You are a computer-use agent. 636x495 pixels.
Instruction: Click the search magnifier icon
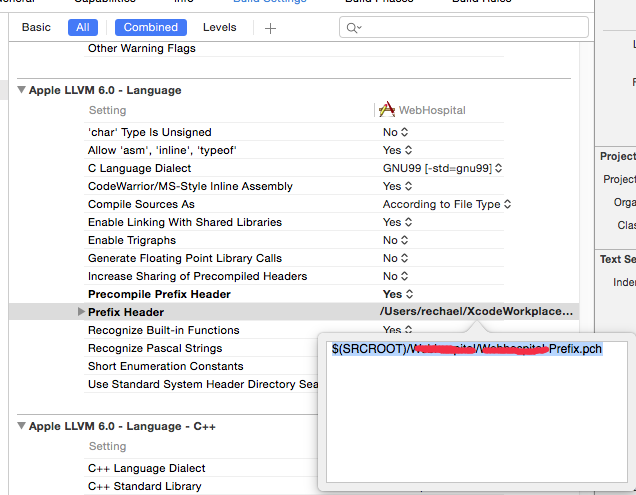click(x=352, y=28)
